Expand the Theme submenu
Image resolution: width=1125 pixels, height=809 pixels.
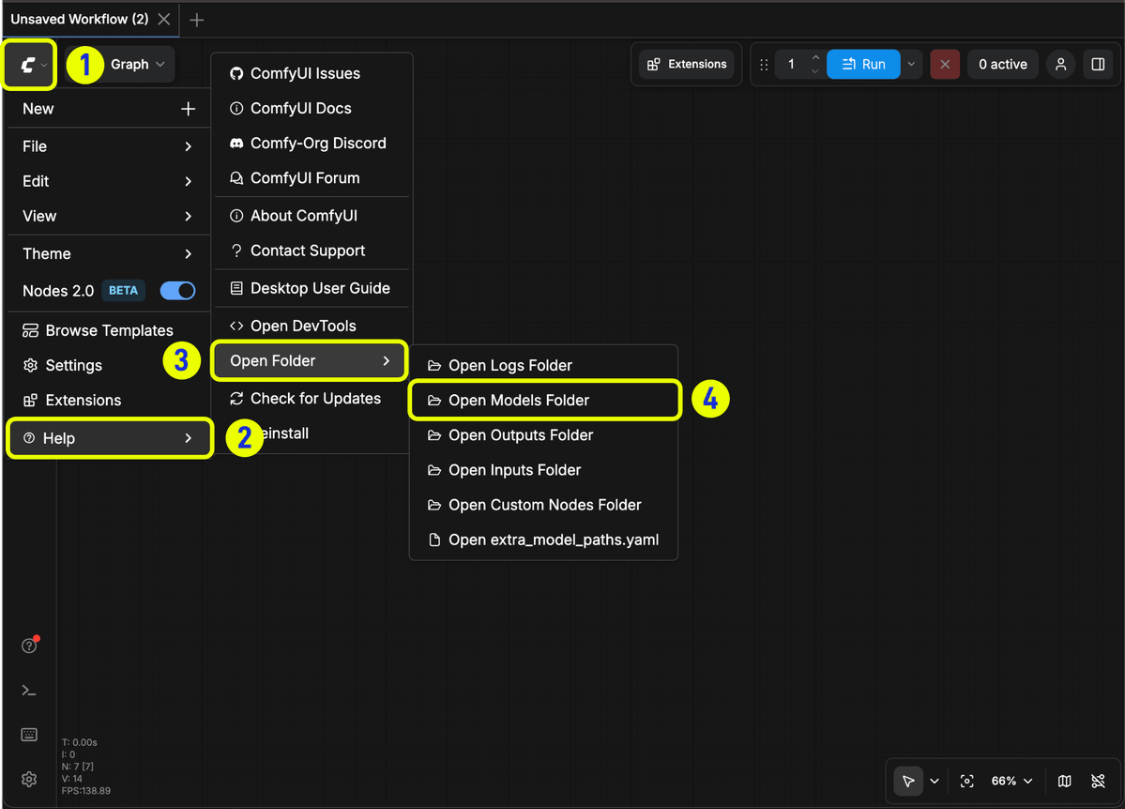[108, 254]
